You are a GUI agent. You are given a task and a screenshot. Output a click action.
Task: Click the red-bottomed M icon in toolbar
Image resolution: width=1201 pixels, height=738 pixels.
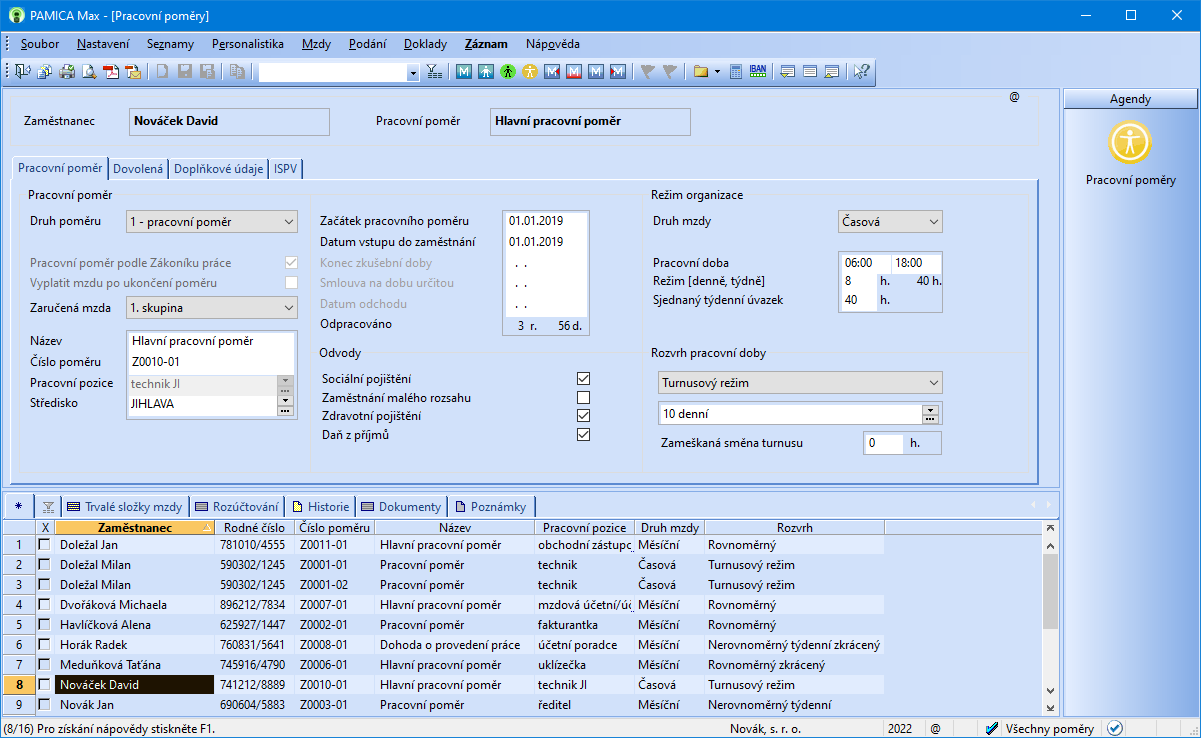pyautogui.click(x=573, y=72)
